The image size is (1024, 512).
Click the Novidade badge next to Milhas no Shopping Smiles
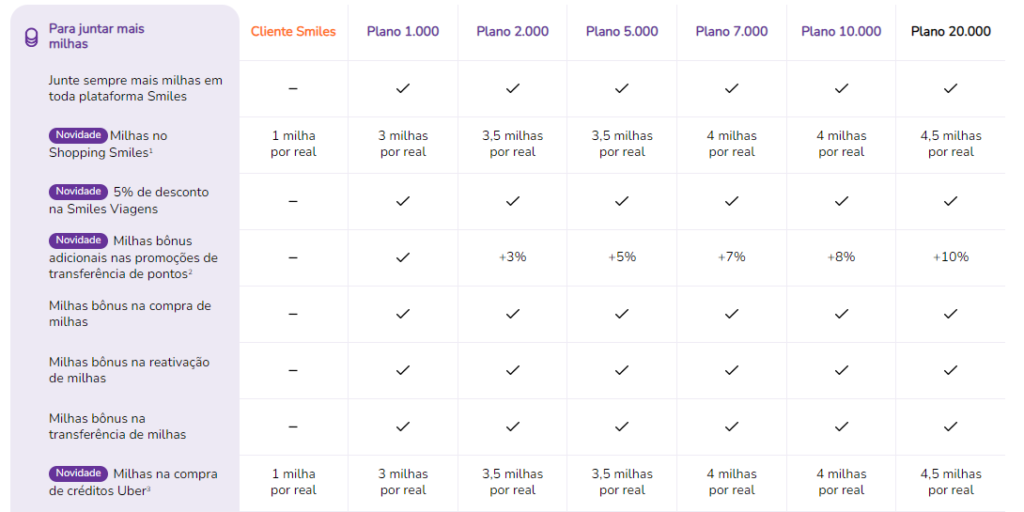[x=78, y=135]
